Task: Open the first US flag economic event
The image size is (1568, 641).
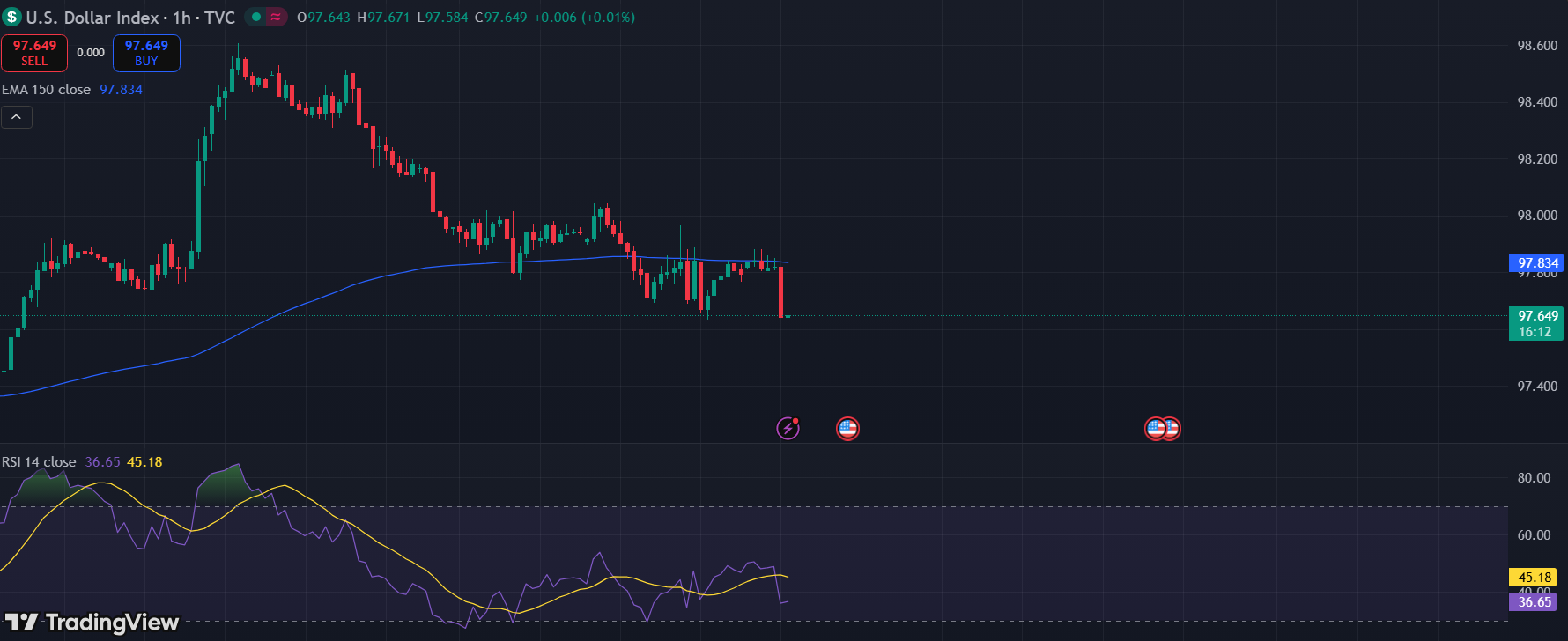Action: [x=847, y=429]
